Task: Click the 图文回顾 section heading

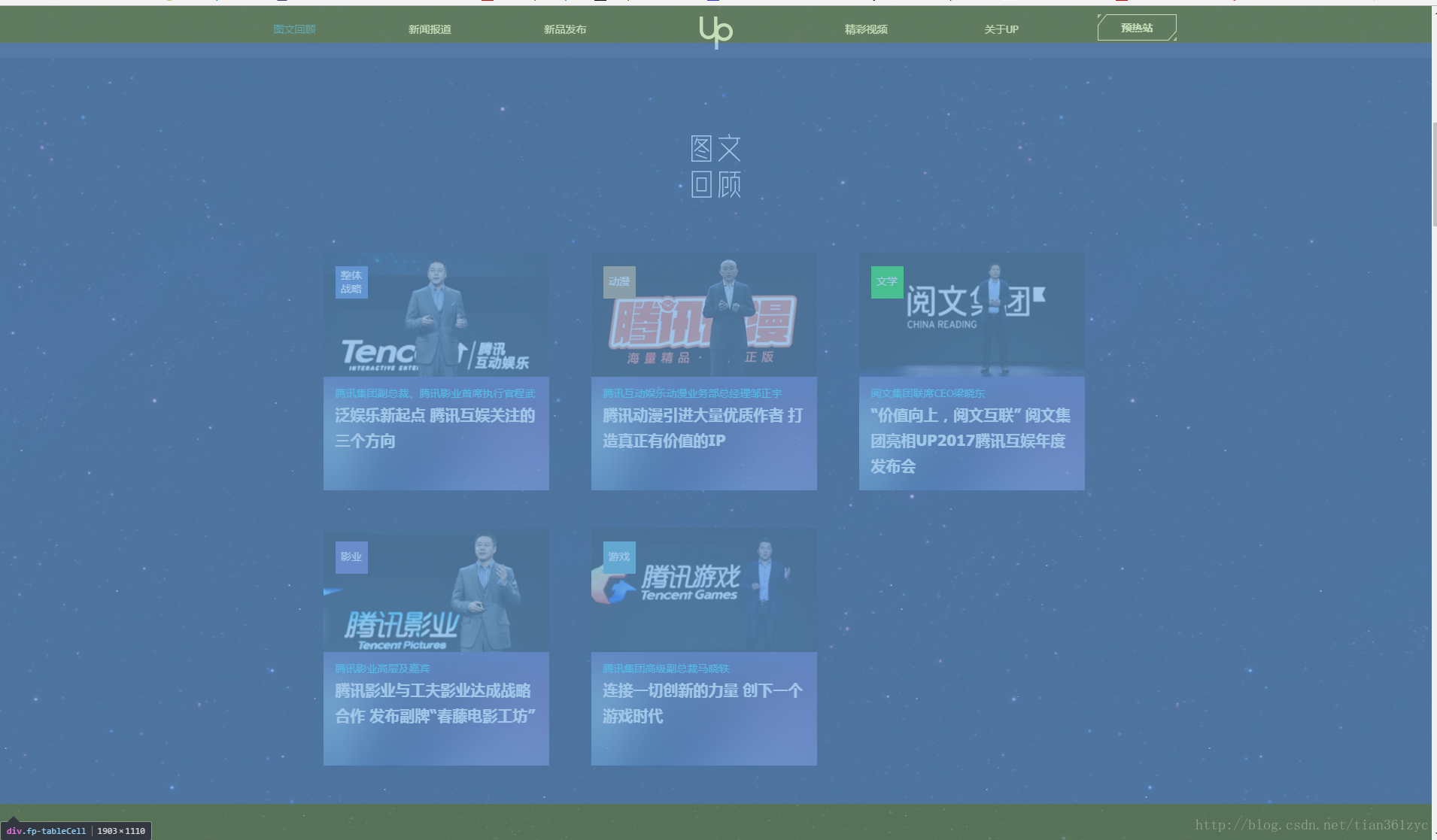Action: pos(716,166)
